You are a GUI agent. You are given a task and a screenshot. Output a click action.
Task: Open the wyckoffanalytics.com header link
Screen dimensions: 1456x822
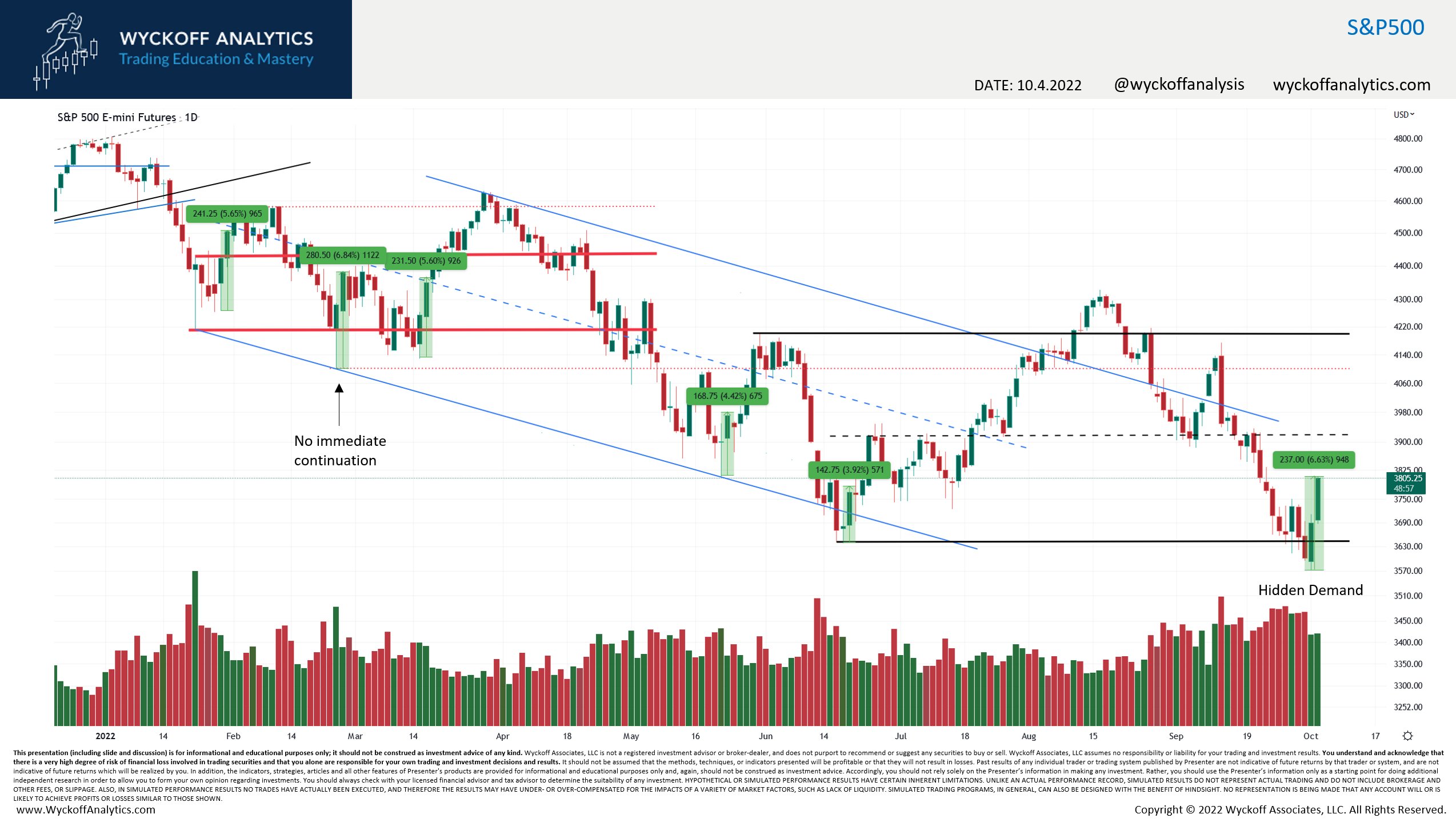[x=1351, y=85]
